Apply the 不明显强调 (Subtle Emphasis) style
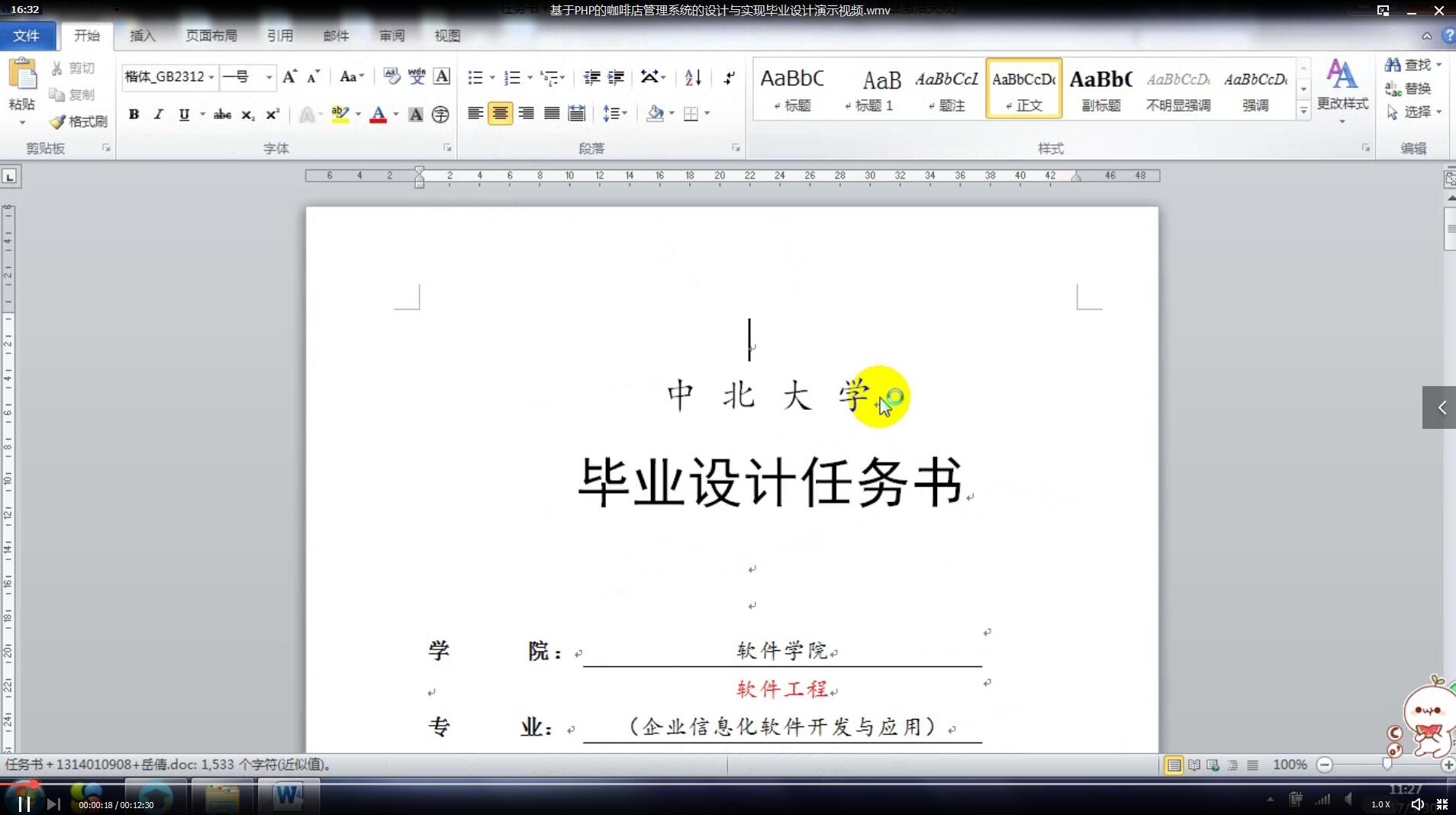The width and height of the screenshot is (1456, 815). click(1178, 89)
